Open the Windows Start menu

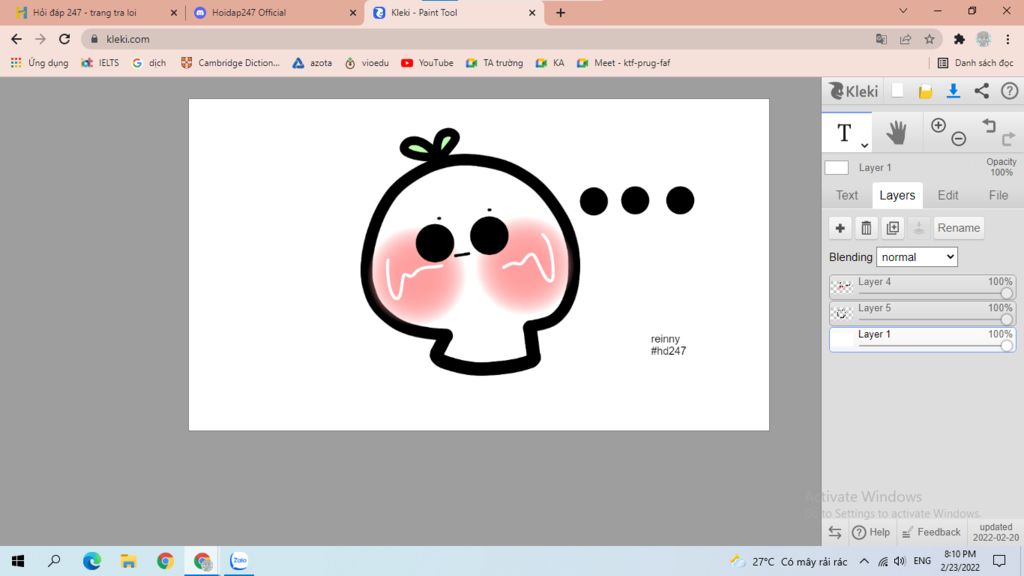click(x=18, y=560)
